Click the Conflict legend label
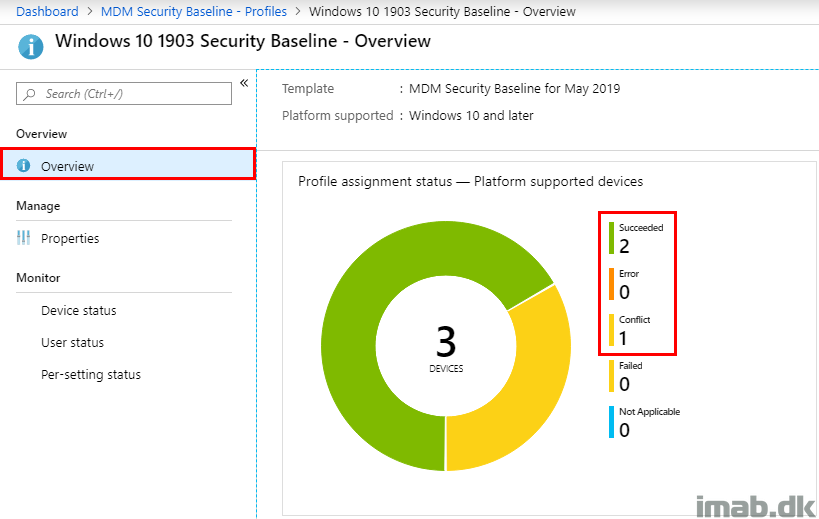This screenshot has width=819, height=519. click(x=635, y=320)
